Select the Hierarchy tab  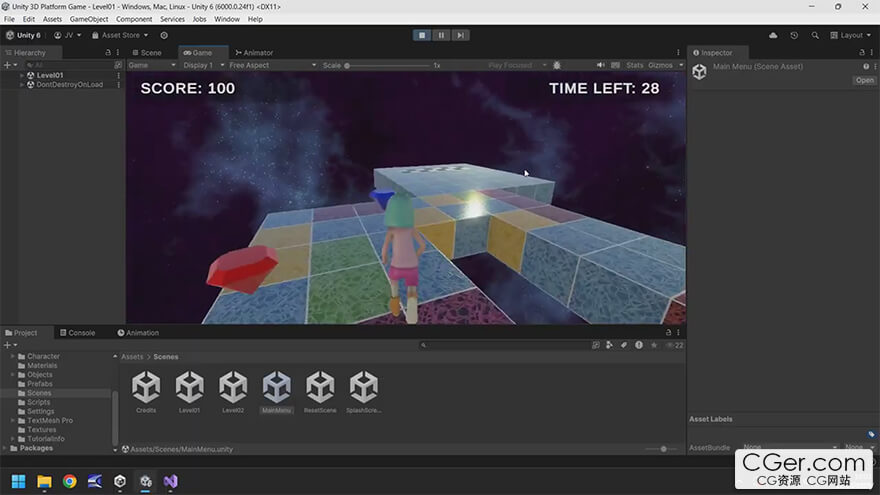tap(26, 53)
